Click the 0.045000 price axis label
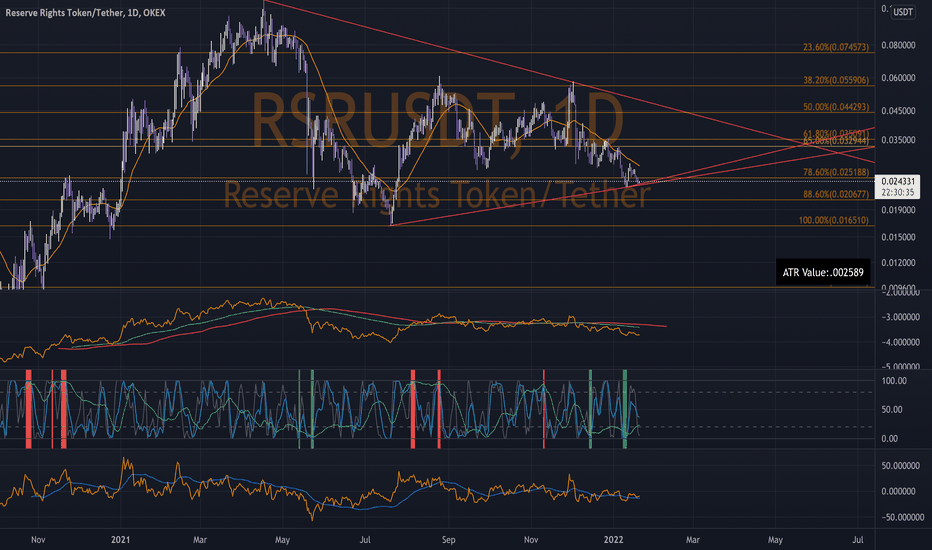This screenshot has width=932, height=550. click(898, 111)
